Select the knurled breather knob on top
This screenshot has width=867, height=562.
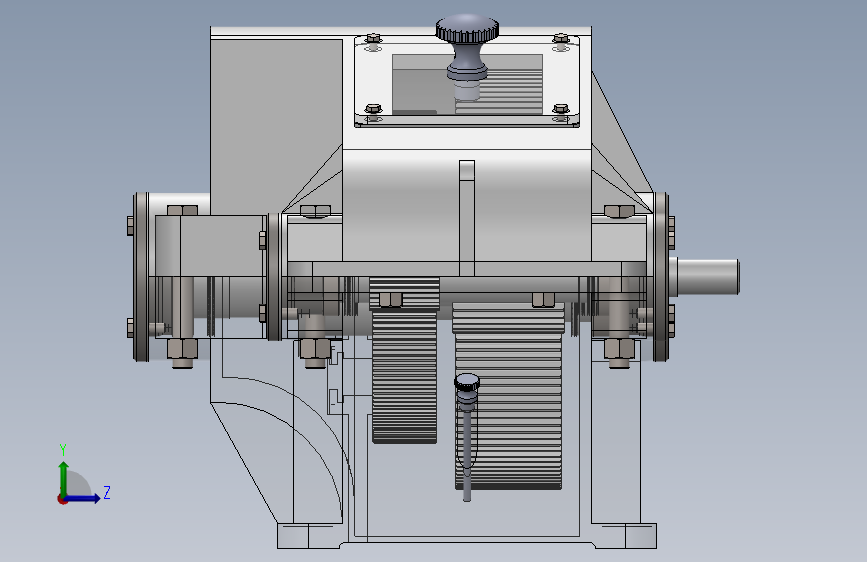pos(467,29)
